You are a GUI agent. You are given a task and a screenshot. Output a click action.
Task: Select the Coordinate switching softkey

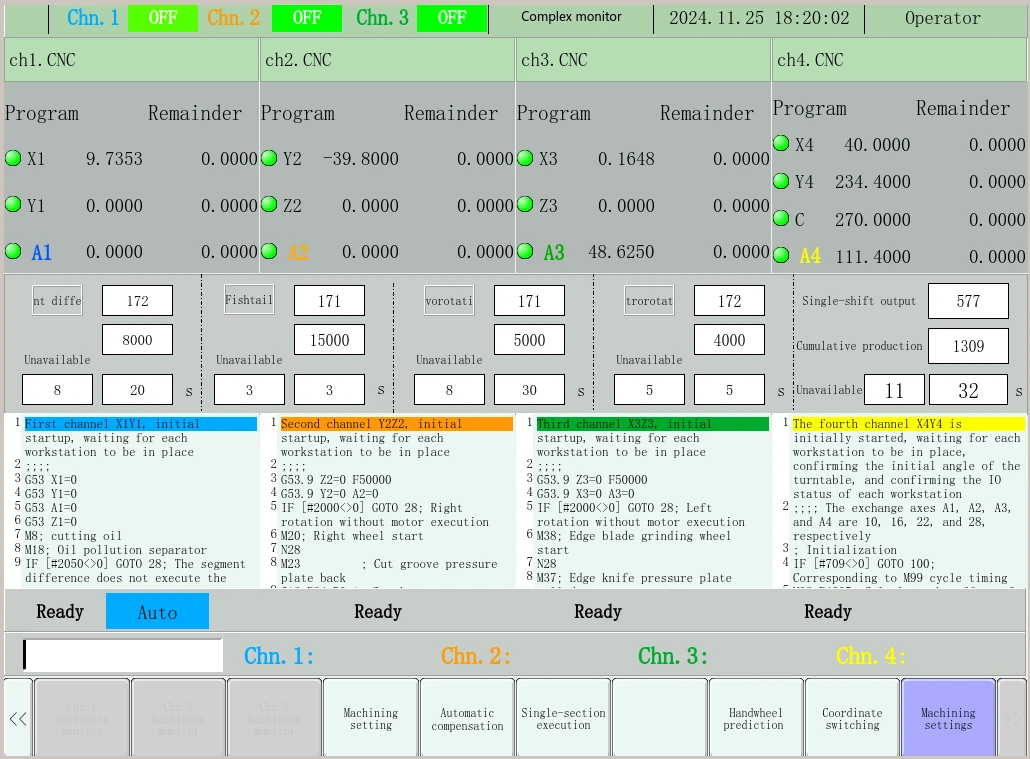(x=852, y=718)
